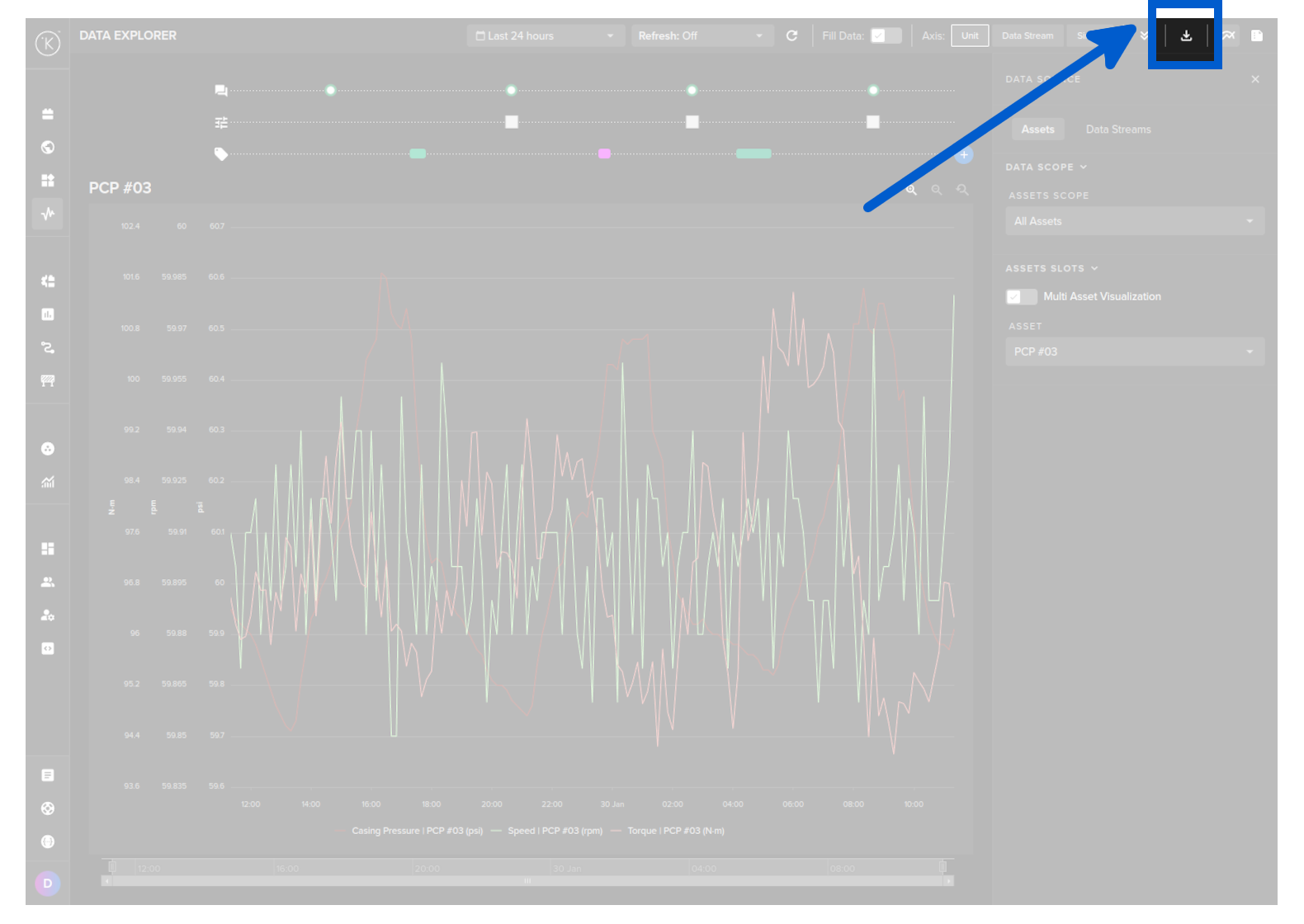This screenshot has height=924, width=1304.
Task: Open the sidebar bar chart reports icon
Action: [x=48, y=314]
